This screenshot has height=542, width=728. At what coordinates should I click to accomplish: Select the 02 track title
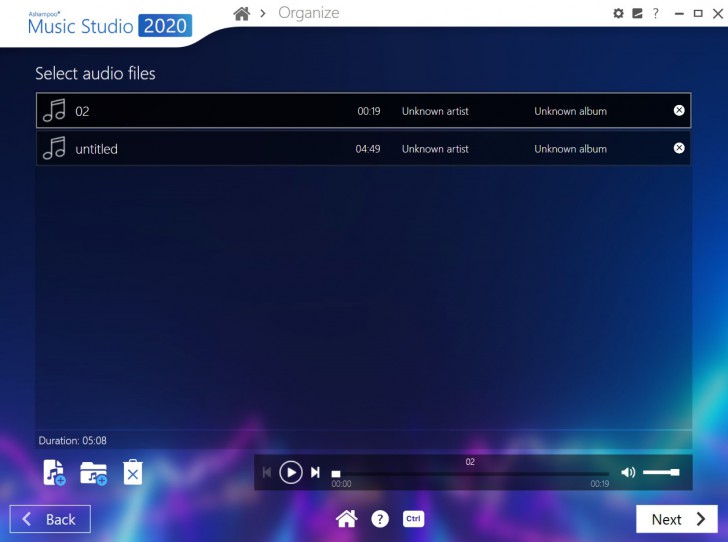82,111
